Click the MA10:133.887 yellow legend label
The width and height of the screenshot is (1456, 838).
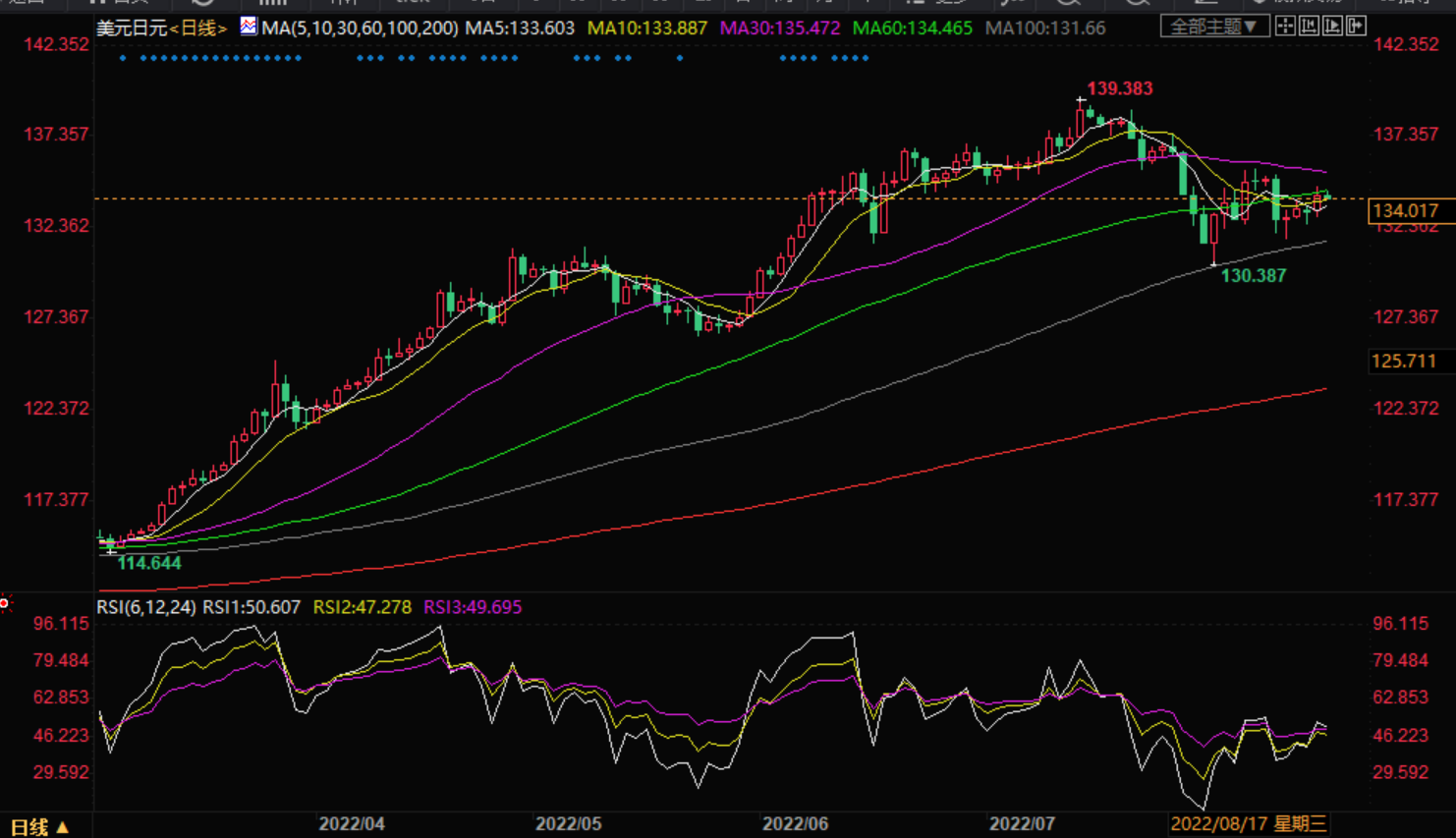point(646,28)
